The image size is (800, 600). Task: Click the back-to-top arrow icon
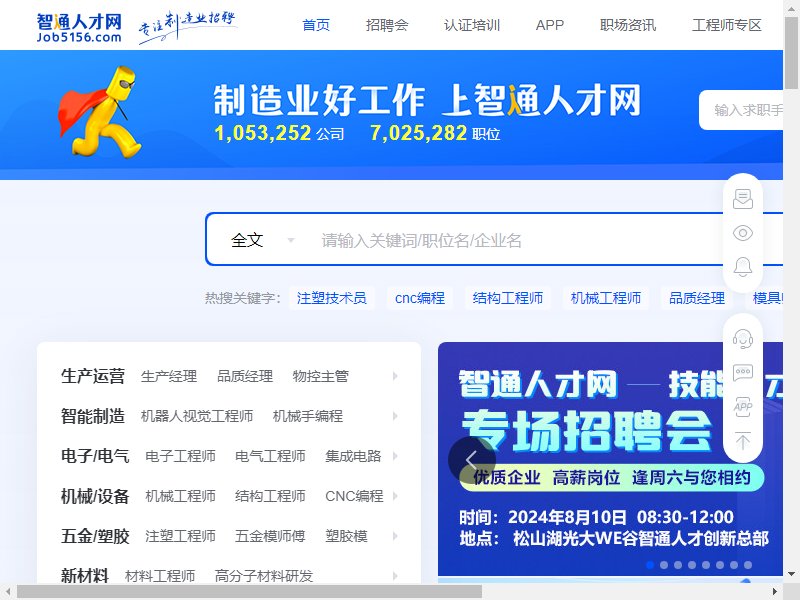point(743,441)
